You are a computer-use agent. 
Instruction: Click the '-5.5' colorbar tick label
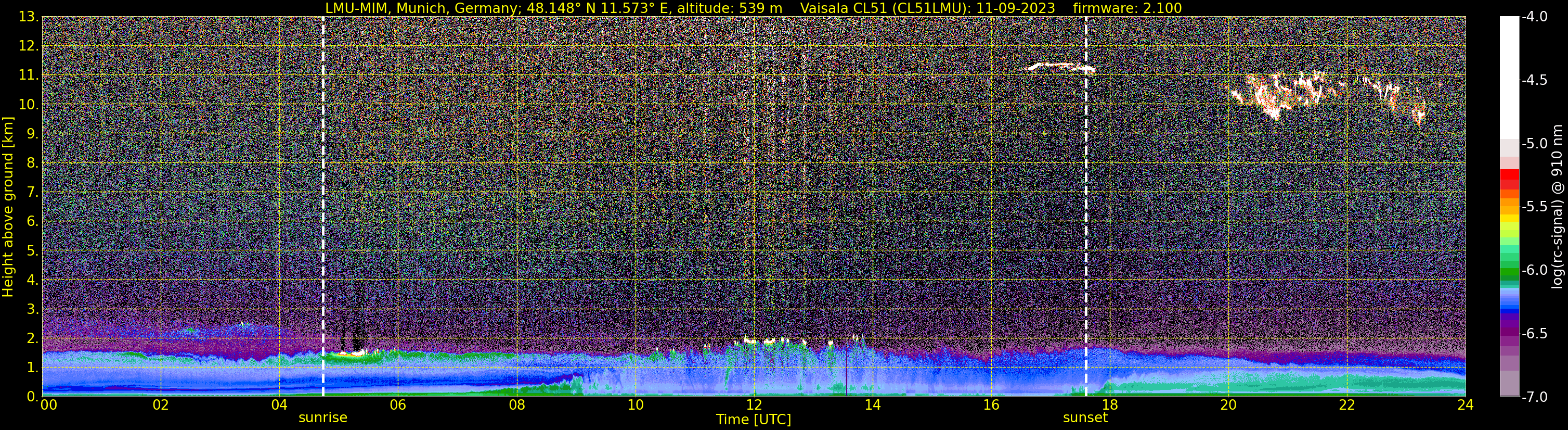1535,207
